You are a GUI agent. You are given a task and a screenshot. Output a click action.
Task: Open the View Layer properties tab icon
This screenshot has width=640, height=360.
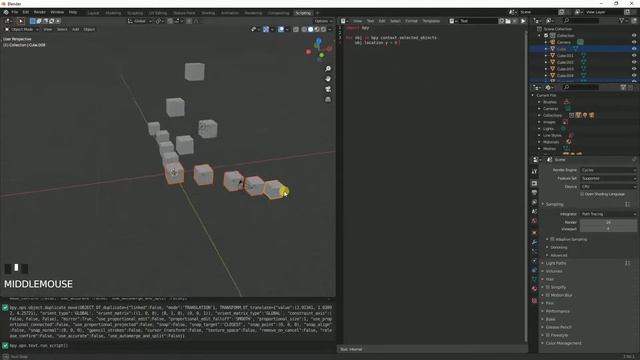pyautogui.click(x=534, y=202)
